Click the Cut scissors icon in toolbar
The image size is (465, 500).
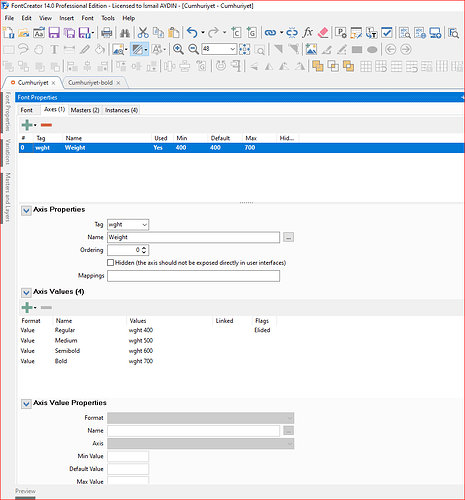(x=143, y=33)
